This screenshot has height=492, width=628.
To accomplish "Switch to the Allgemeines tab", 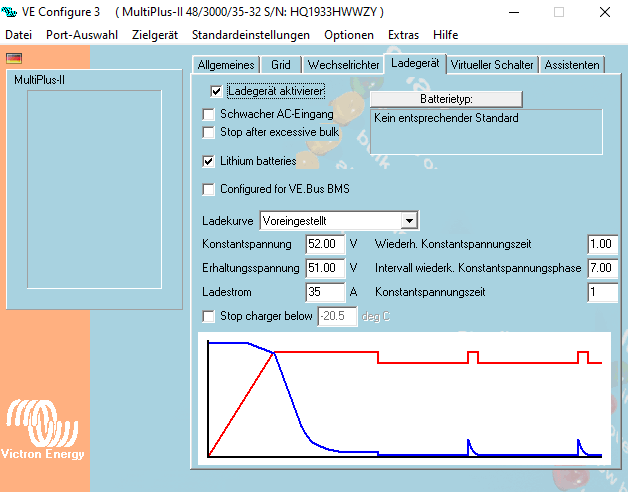I will 226,65.
